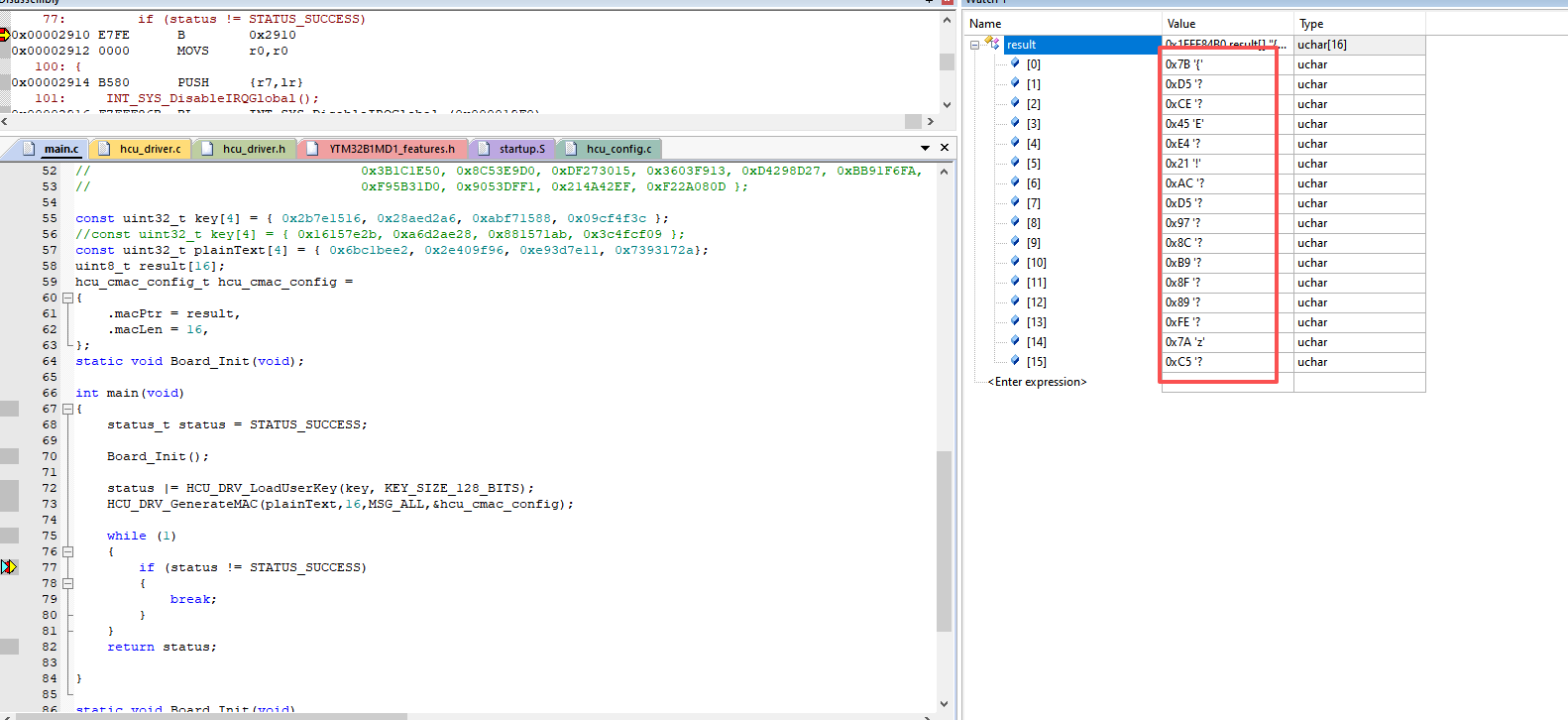Screen dimensions: 1568x720
Task: Click the diamond icon beside element [7]
Action: (x=1015, y=202)
